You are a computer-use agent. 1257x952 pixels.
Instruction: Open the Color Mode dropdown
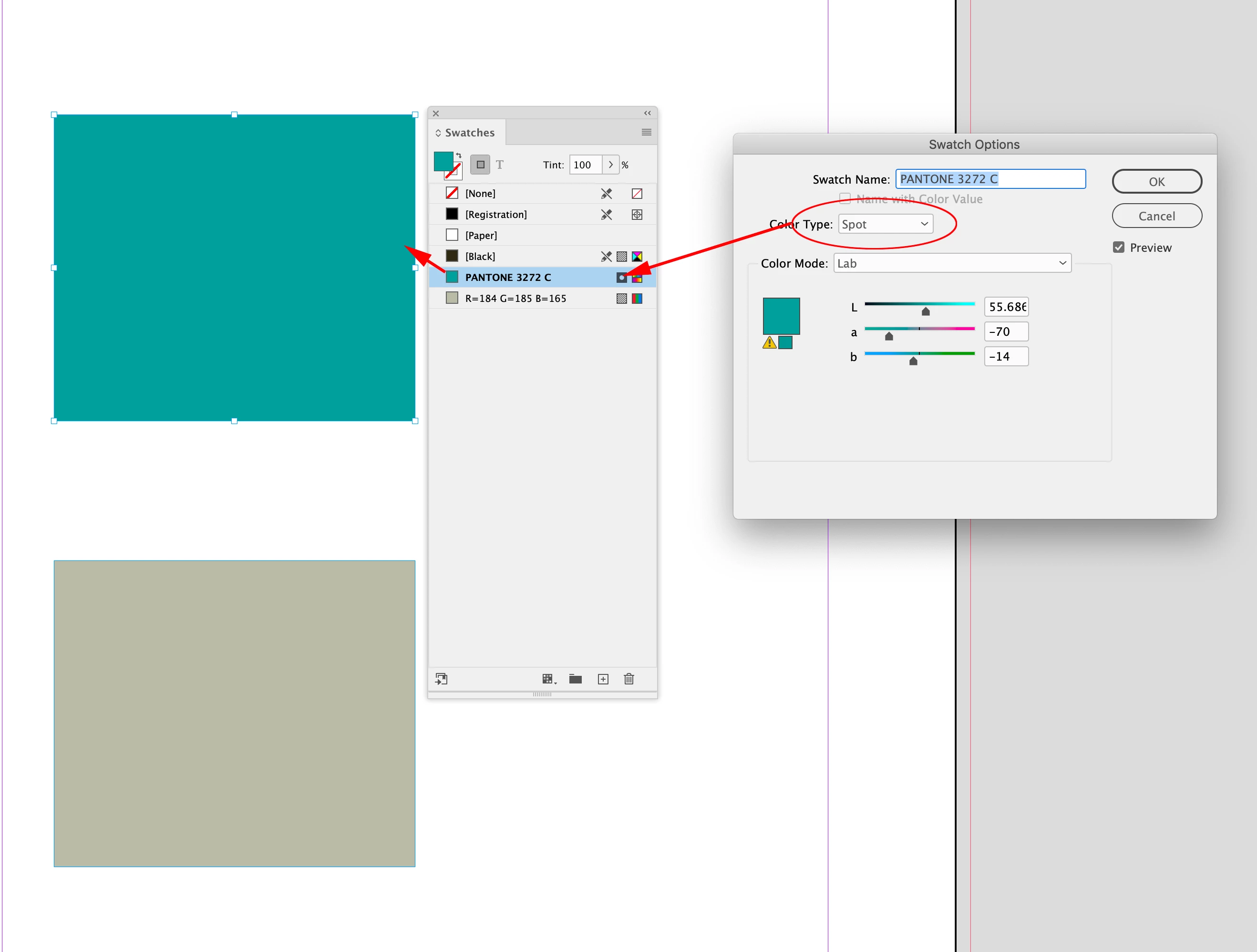(x=952, y=263)
